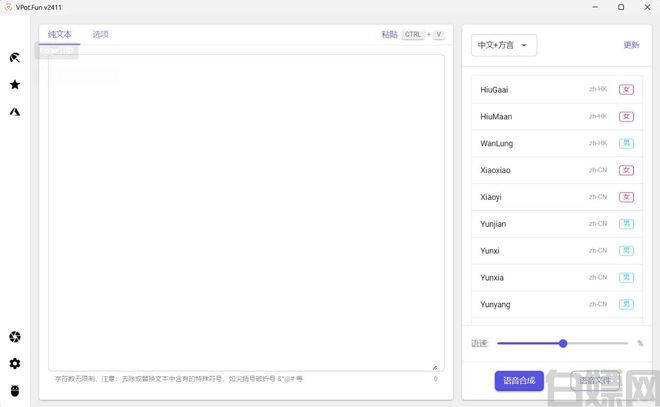Click the 字符数无限制 hint text below text area
The width and height of the screenshot is (660, 407).
(x=178, y=379)
